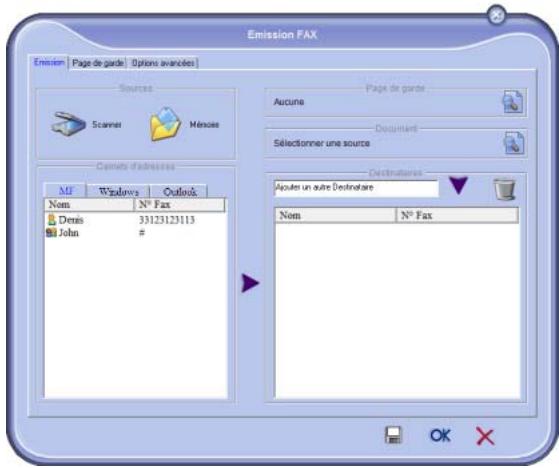Sort recipients list by N° Fax header
Screen dimensions: 559x468
(x=457, y=215)
